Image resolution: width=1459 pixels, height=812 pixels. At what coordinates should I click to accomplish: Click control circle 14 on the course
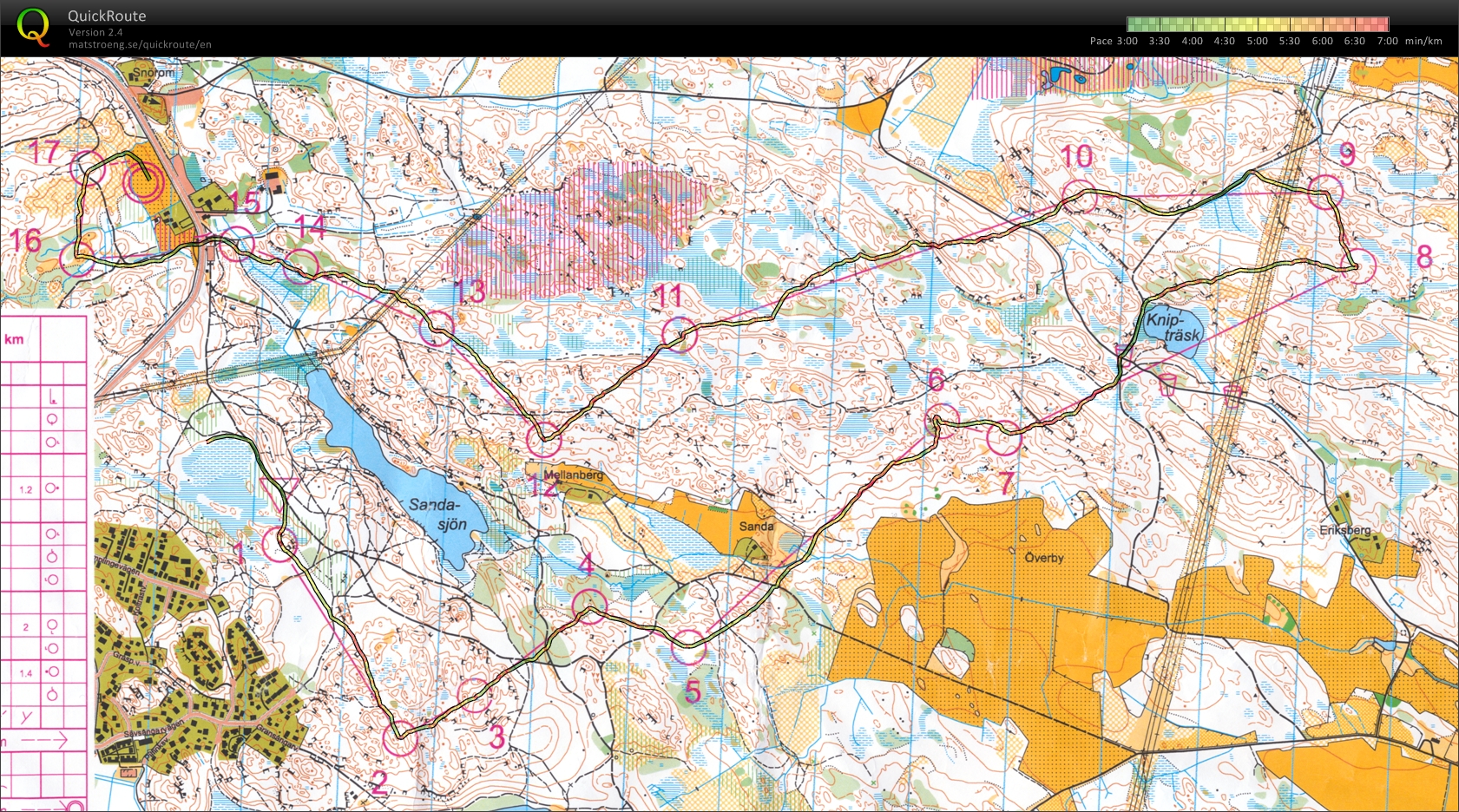301,266
